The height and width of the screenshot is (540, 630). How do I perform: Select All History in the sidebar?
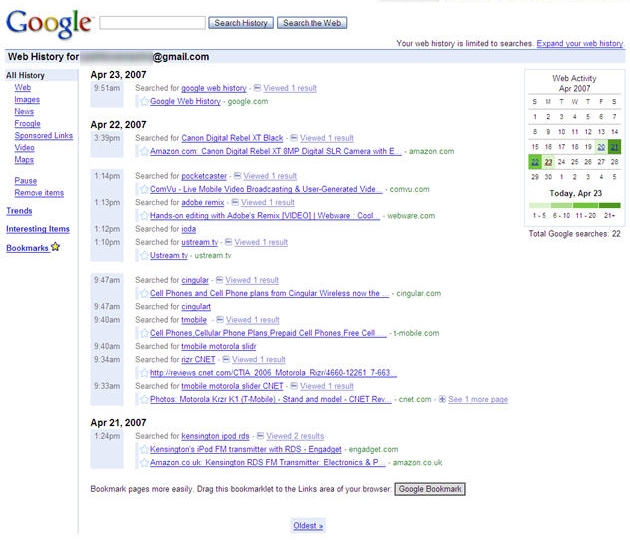click(x=25, y=75)
